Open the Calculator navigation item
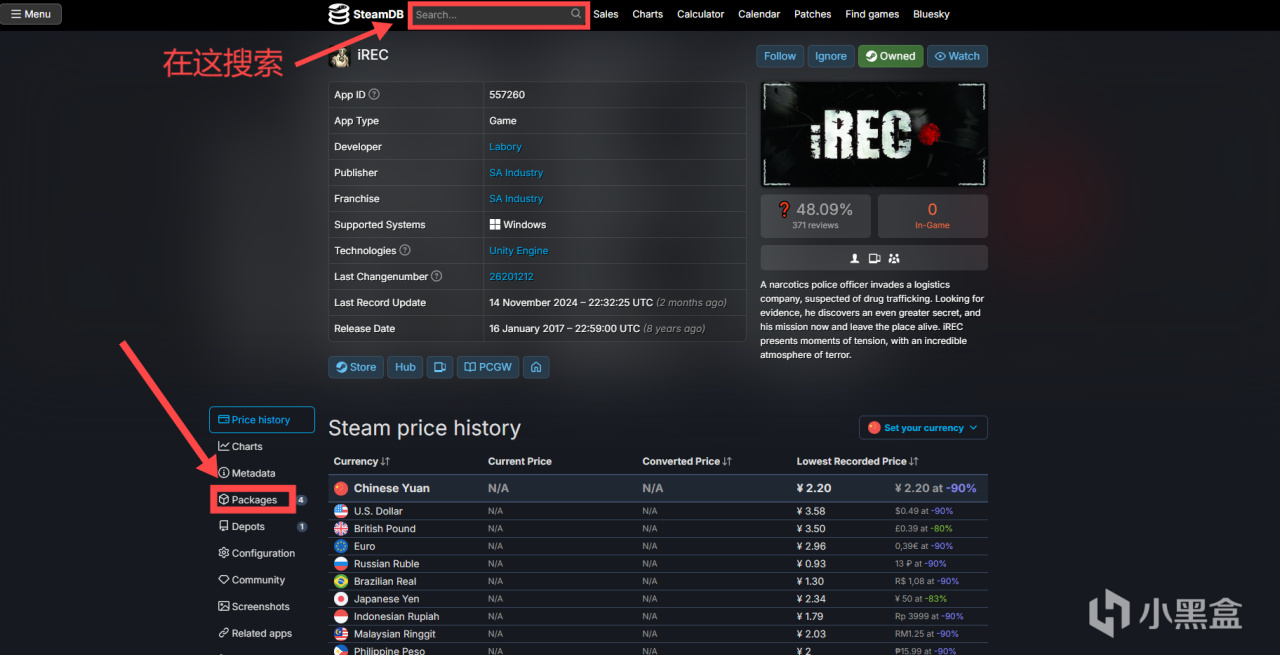This screenshot has height=655, width=1280. pos(701,14)
